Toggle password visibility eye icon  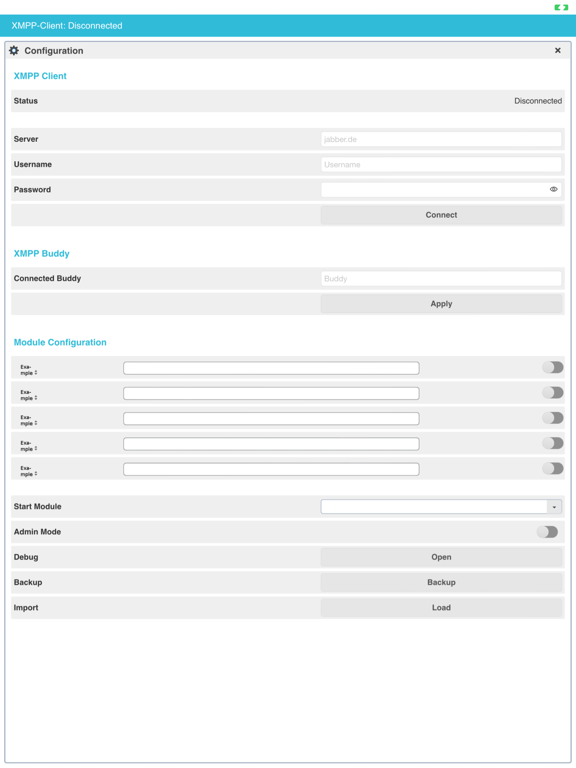(553, 189)
